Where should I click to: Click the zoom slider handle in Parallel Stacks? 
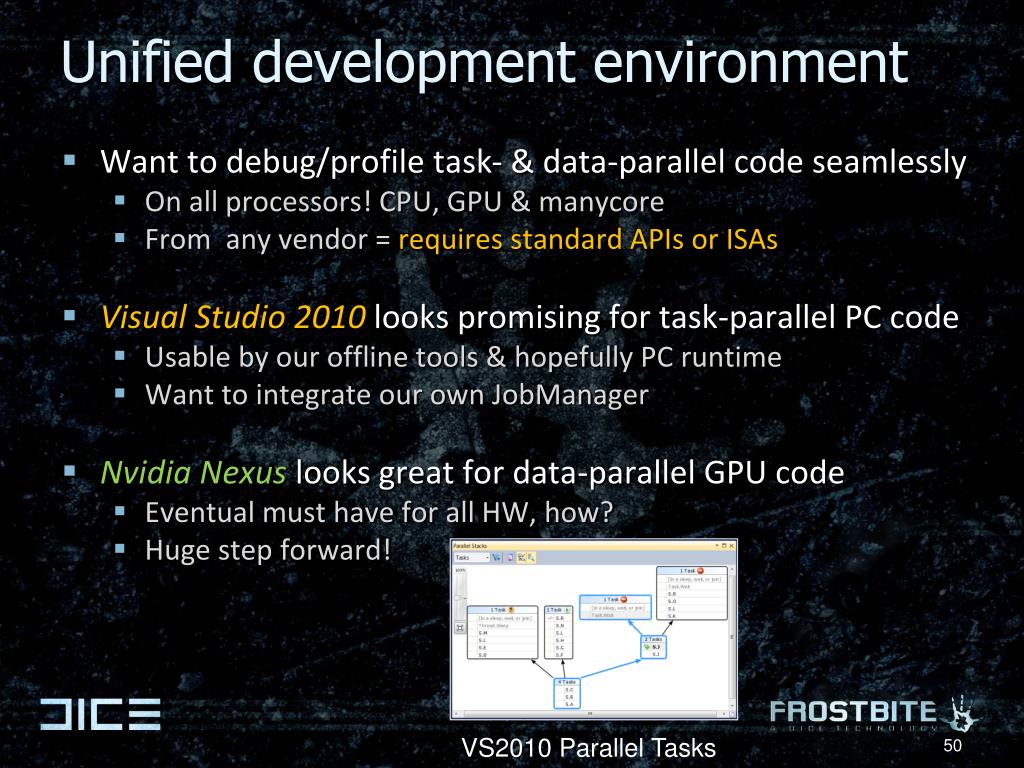460,598
